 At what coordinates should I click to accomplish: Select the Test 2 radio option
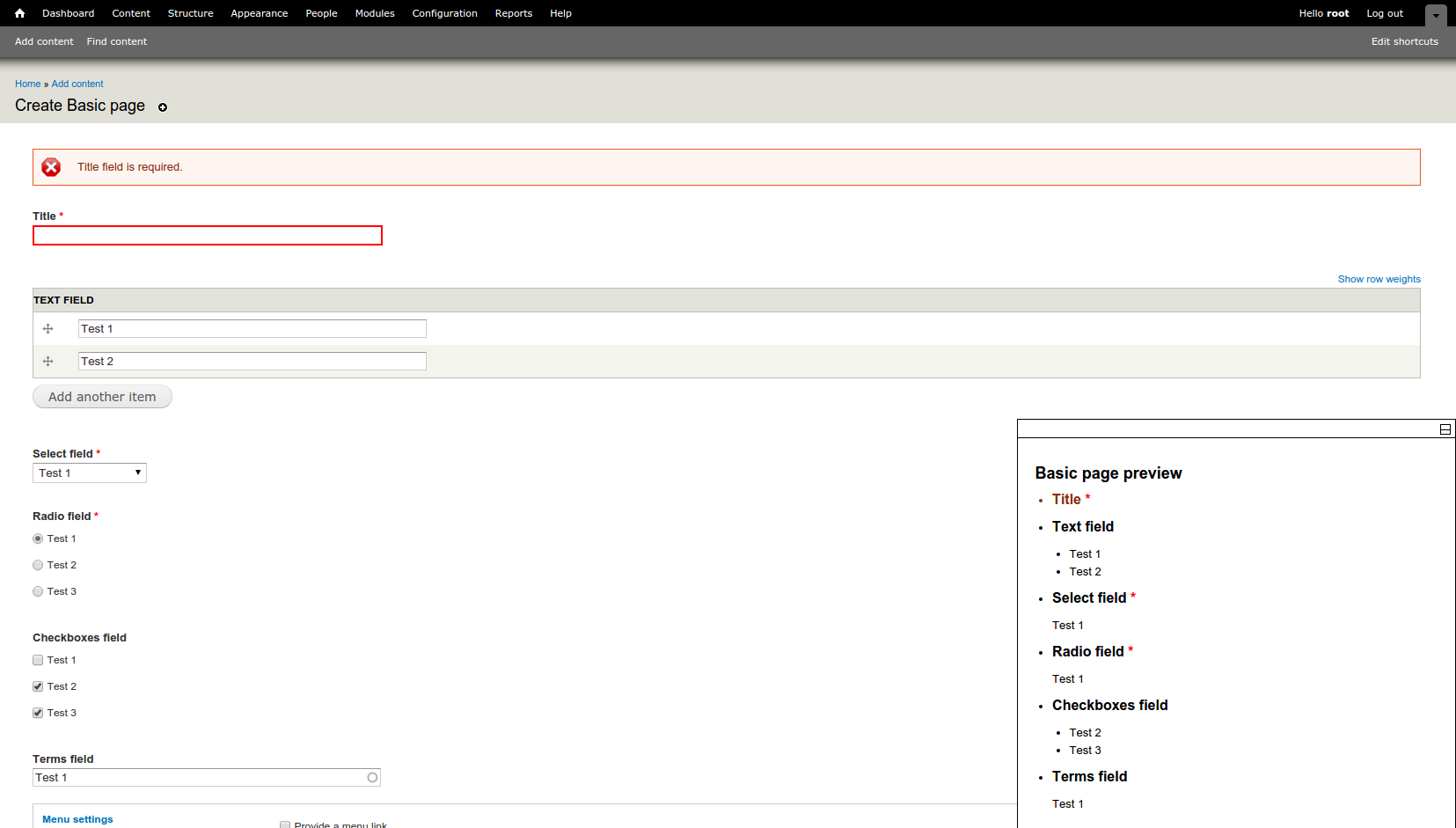[38, 565]
